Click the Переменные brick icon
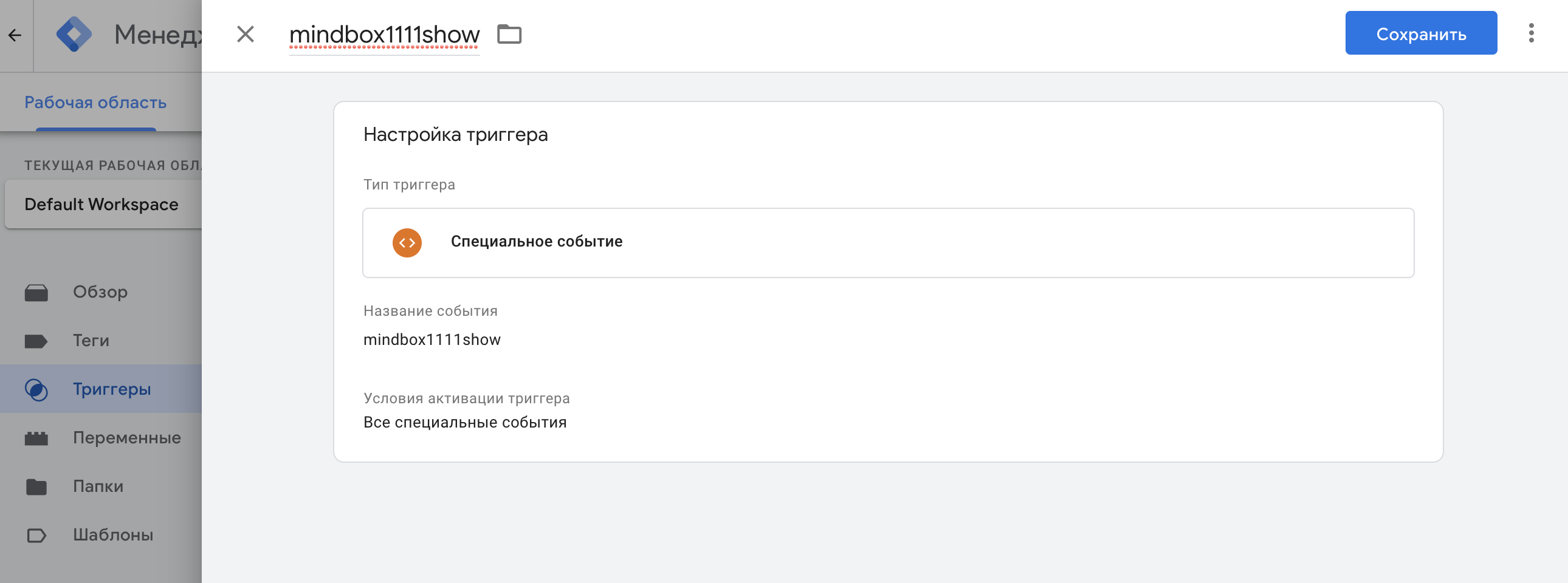This screenshot has height=583, width=1568. 36,438
